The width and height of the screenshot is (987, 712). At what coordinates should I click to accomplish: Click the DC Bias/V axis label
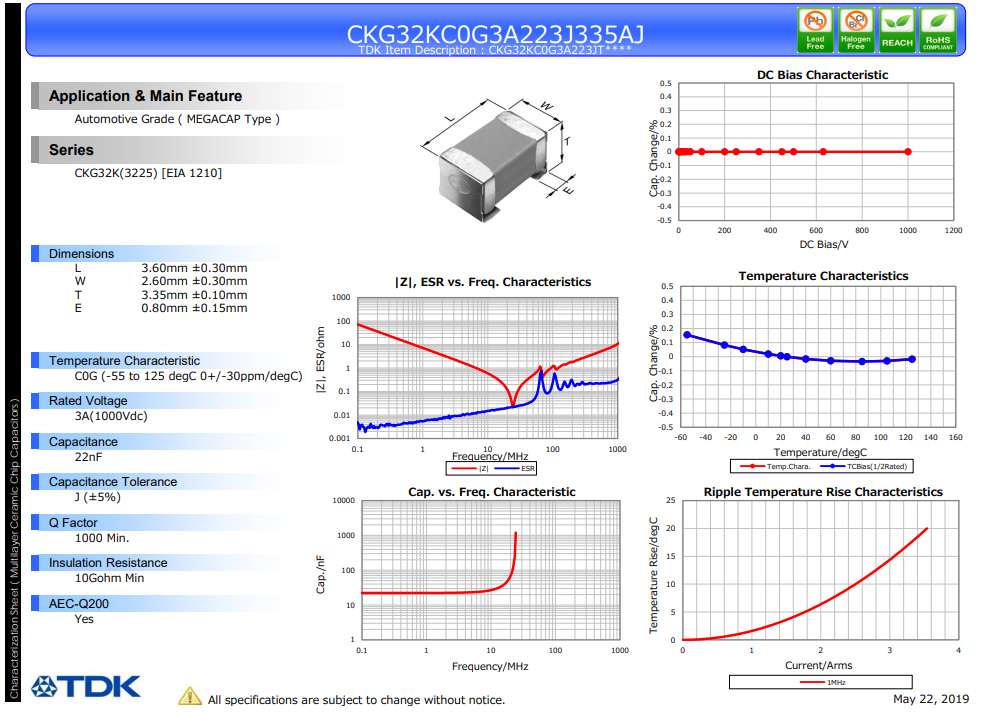tap(823, 244)
